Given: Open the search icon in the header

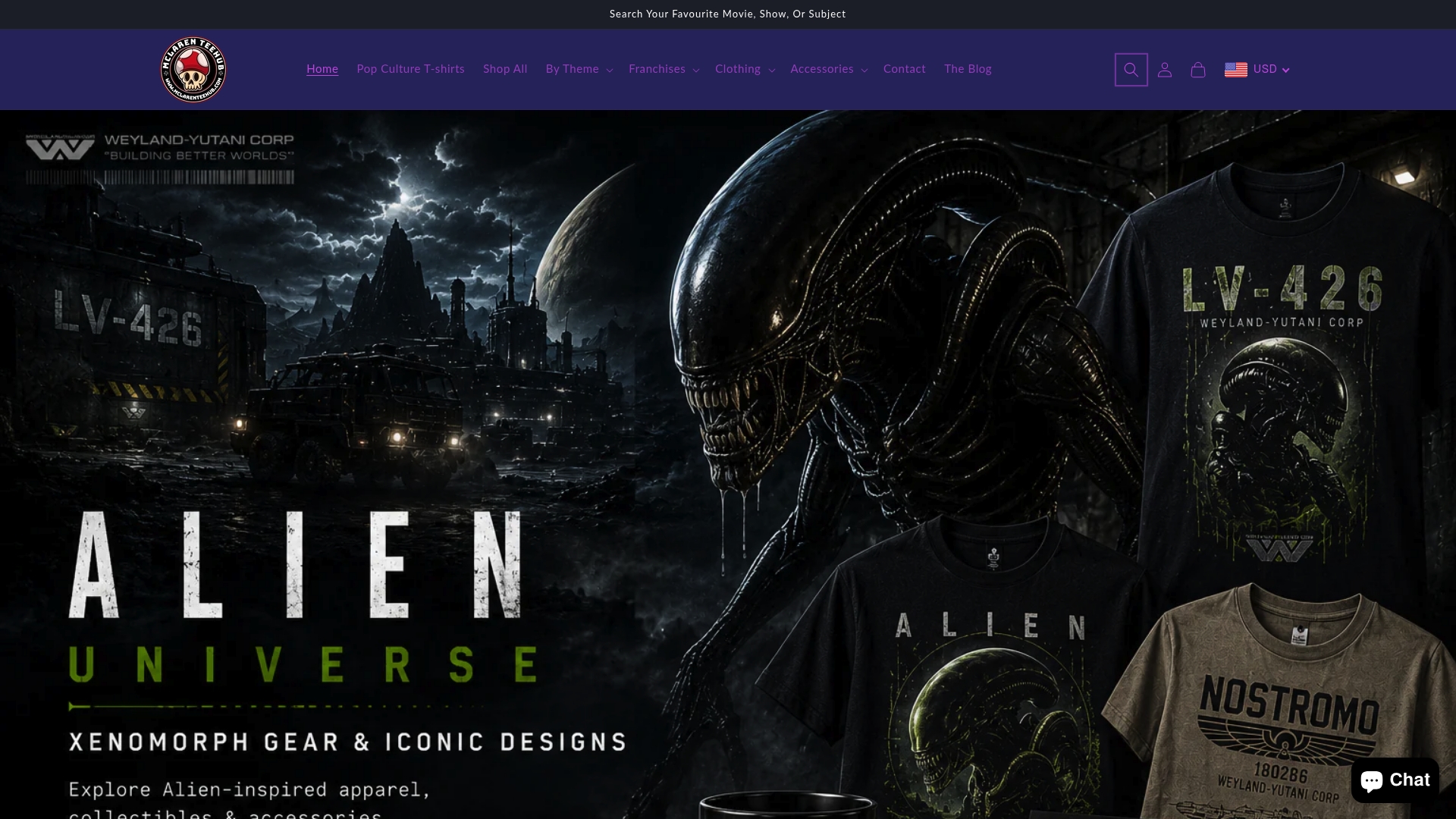Looking at the screenshot, I should pos(1131,70).
